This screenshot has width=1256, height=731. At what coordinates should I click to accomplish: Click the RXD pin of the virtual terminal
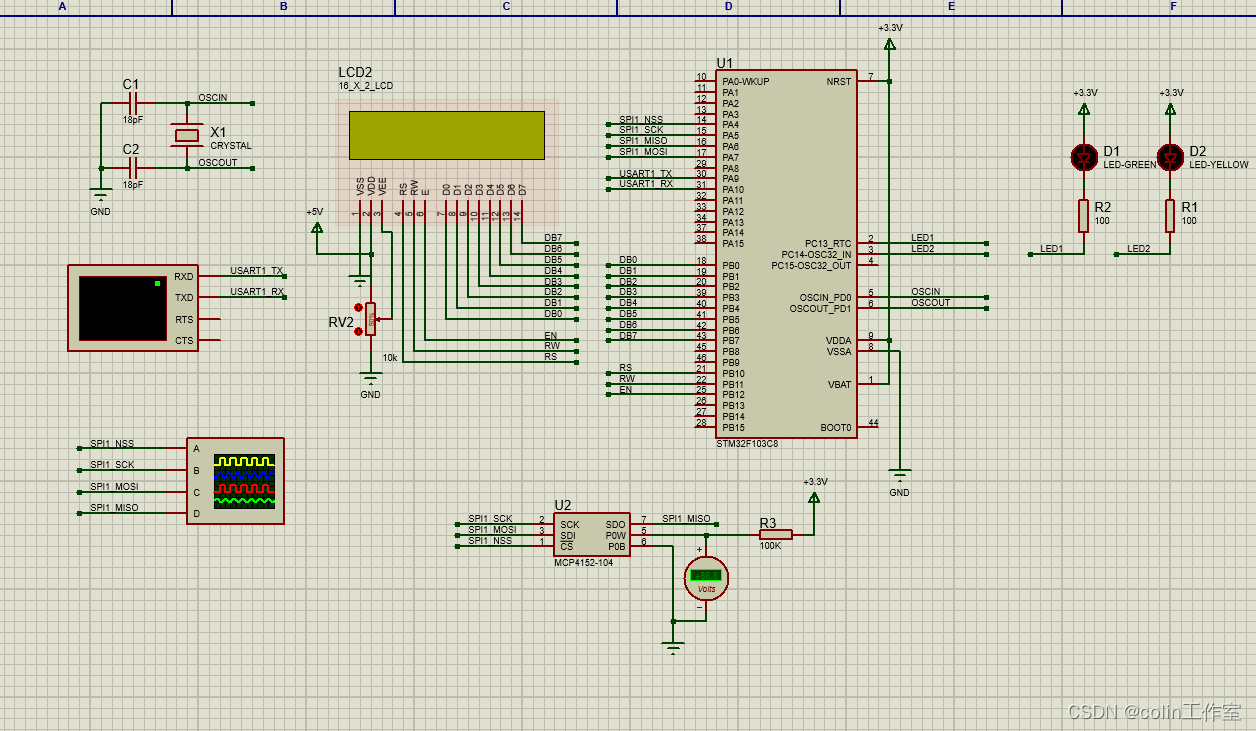tap(184, 277)
